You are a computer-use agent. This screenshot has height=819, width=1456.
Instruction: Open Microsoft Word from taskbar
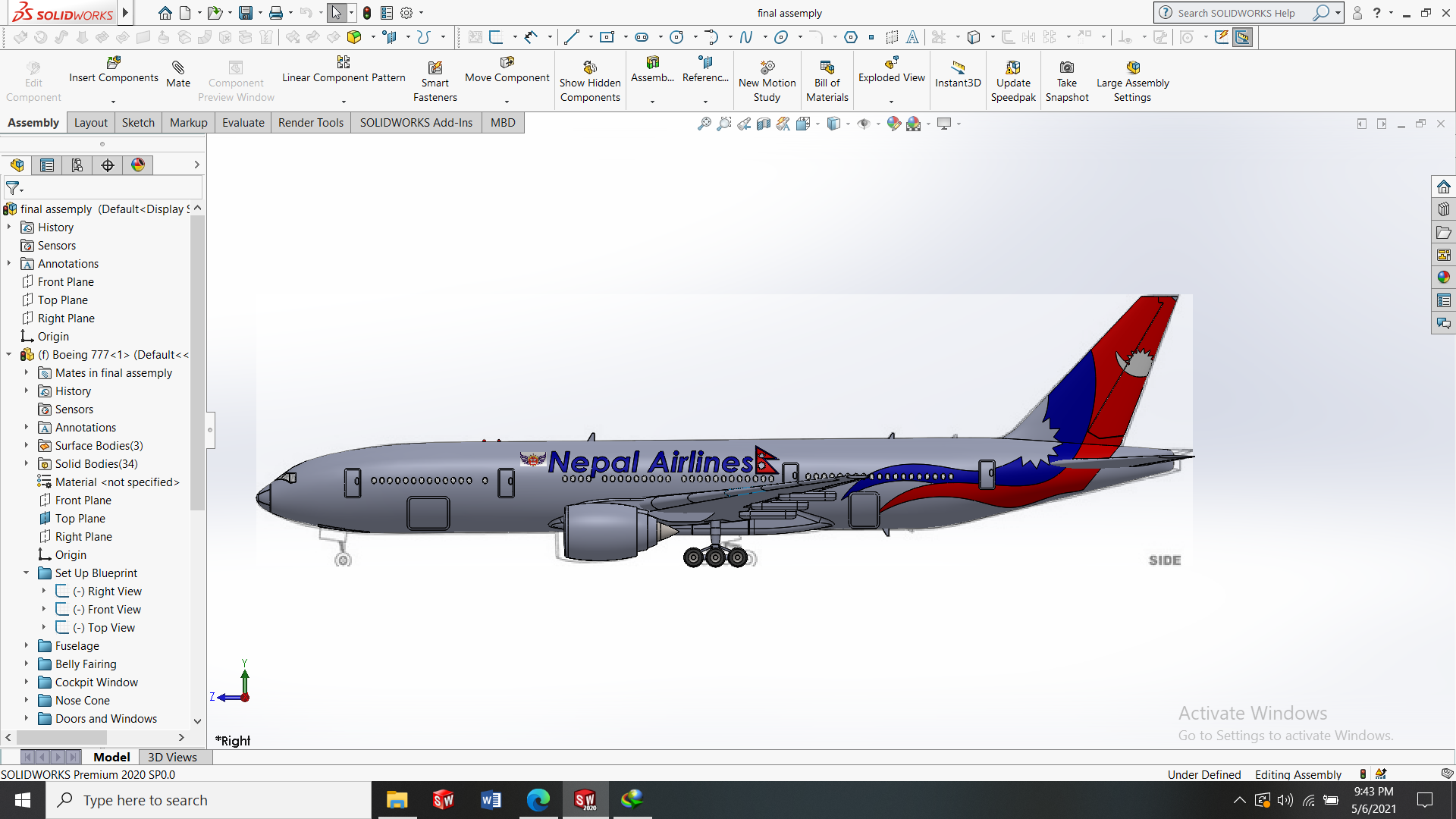click(491, 800)
